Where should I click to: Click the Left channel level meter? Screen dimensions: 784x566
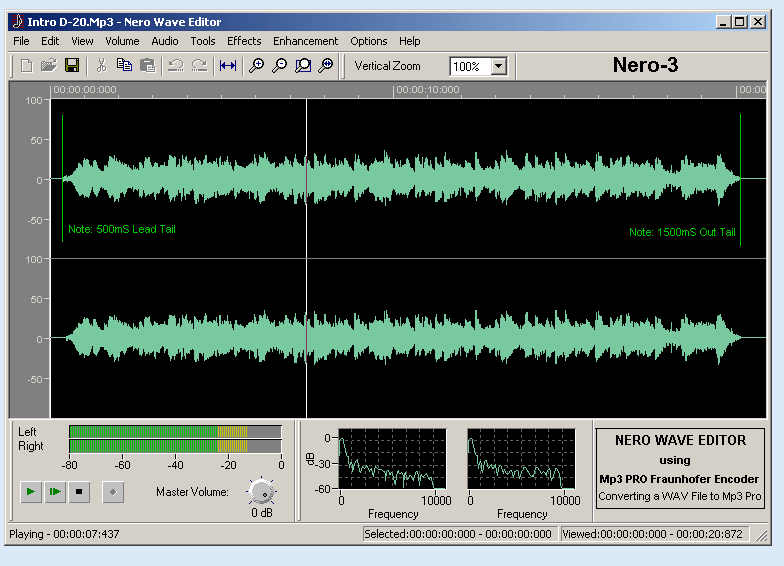pos(175,432)
